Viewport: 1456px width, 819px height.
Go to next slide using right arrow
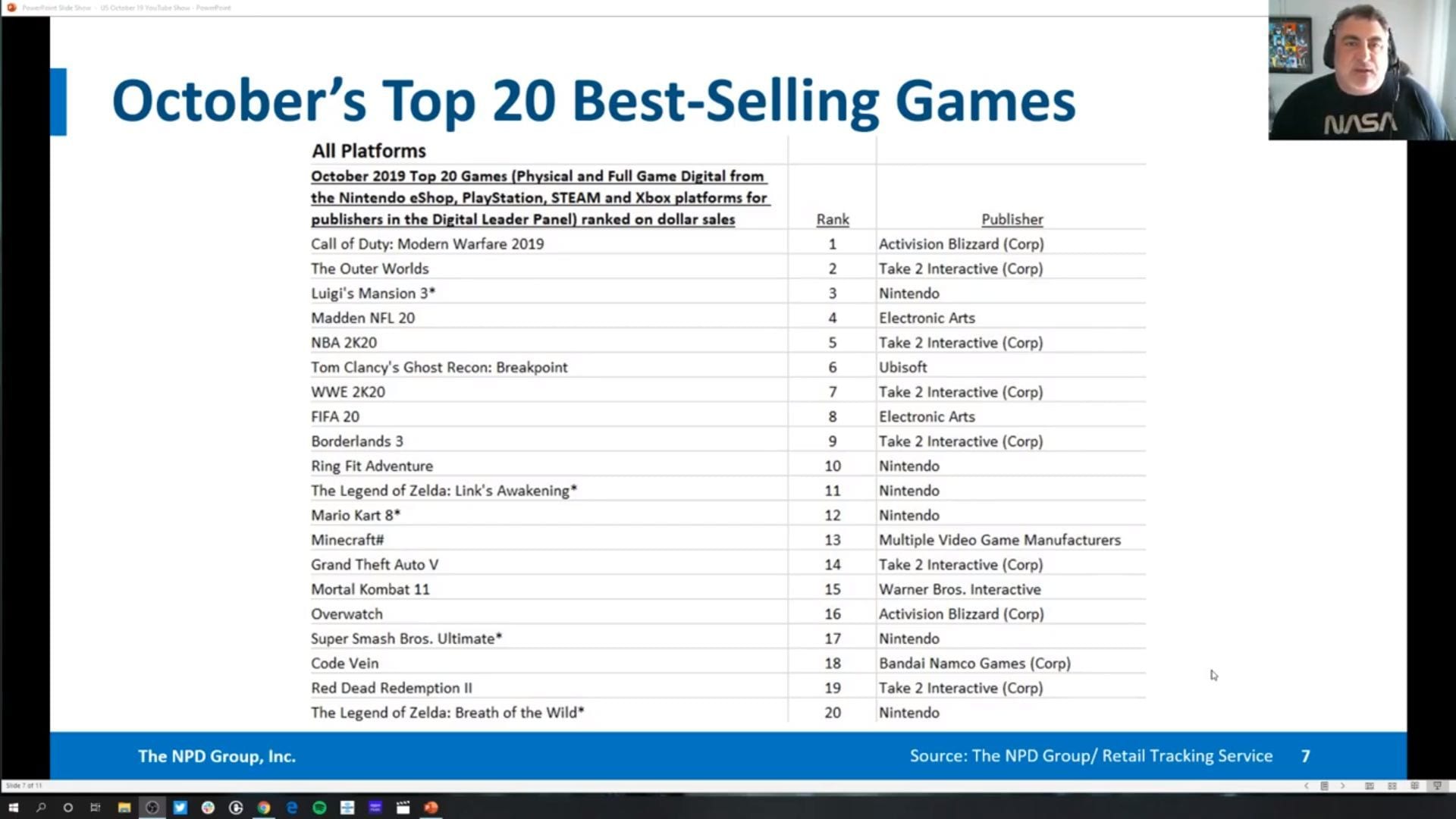pos(1342,786)
